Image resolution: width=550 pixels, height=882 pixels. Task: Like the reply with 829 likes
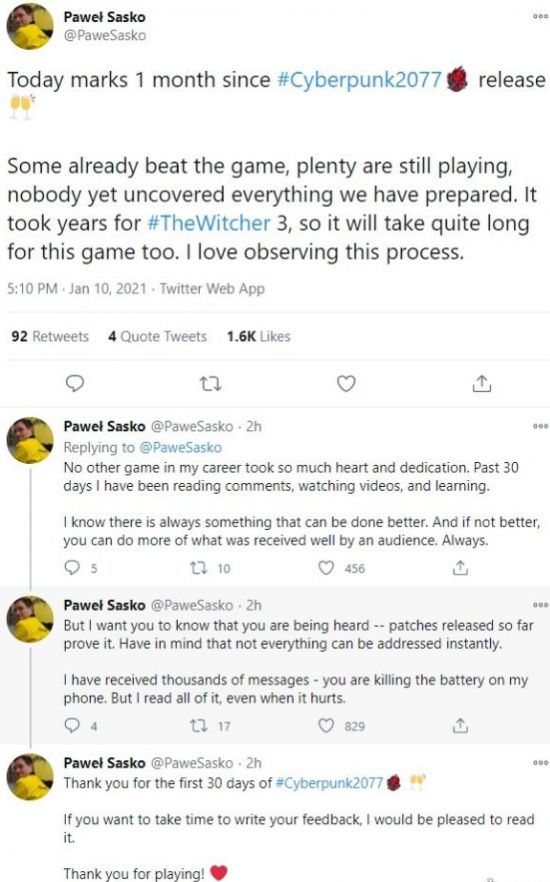[x=326, y=726]
